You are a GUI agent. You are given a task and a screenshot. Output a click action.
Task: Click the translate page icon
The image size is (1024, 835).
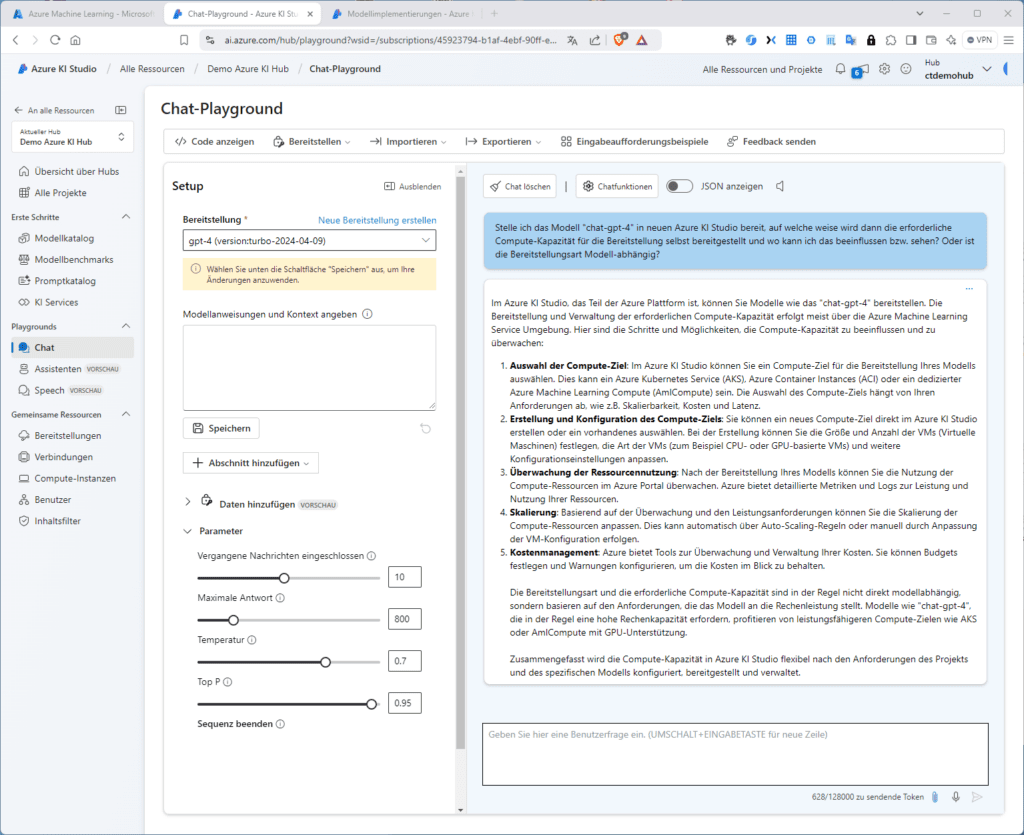click(x=573, y=40)
